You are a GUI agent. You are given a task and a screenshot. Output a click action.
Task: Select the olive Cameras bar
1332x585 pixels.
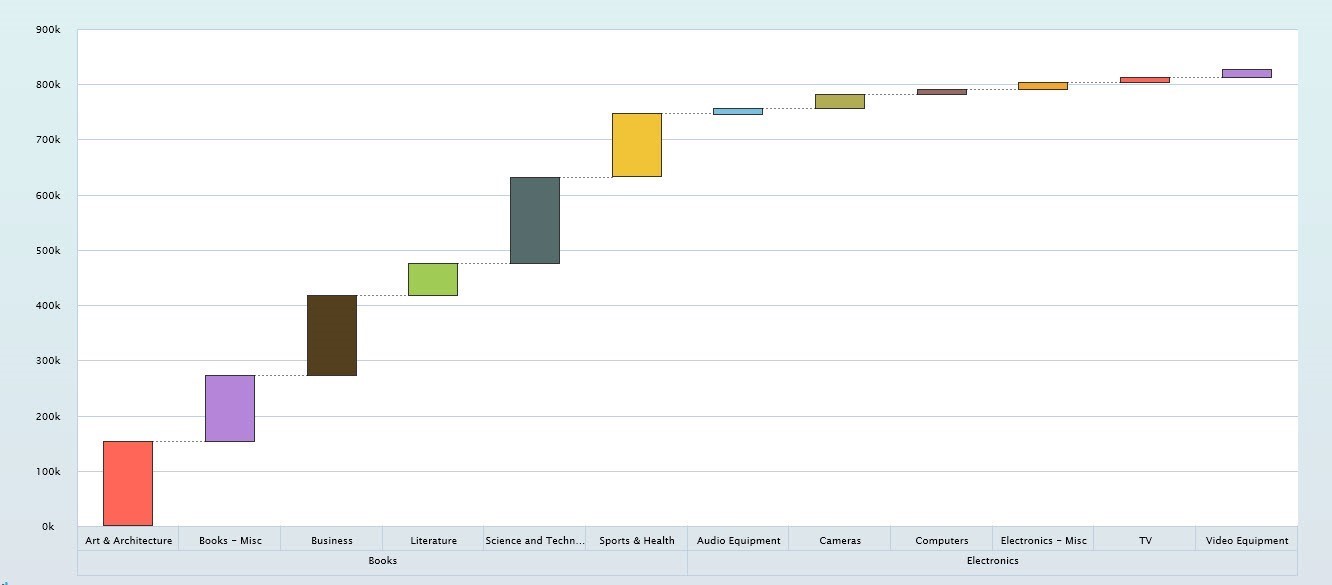click(840, 101)
